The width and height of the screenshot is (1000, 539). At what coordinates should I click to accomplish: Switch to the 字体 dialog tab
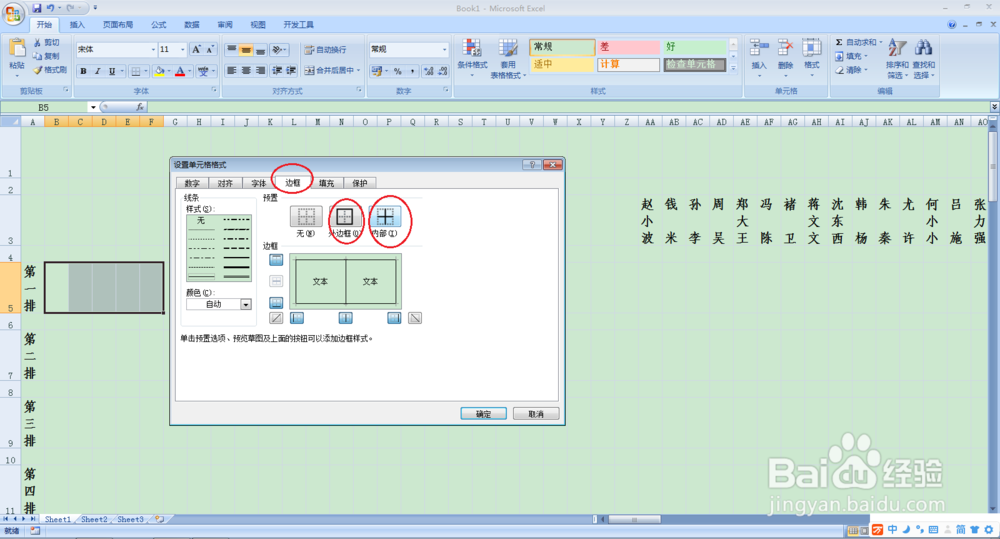[258, 184]
